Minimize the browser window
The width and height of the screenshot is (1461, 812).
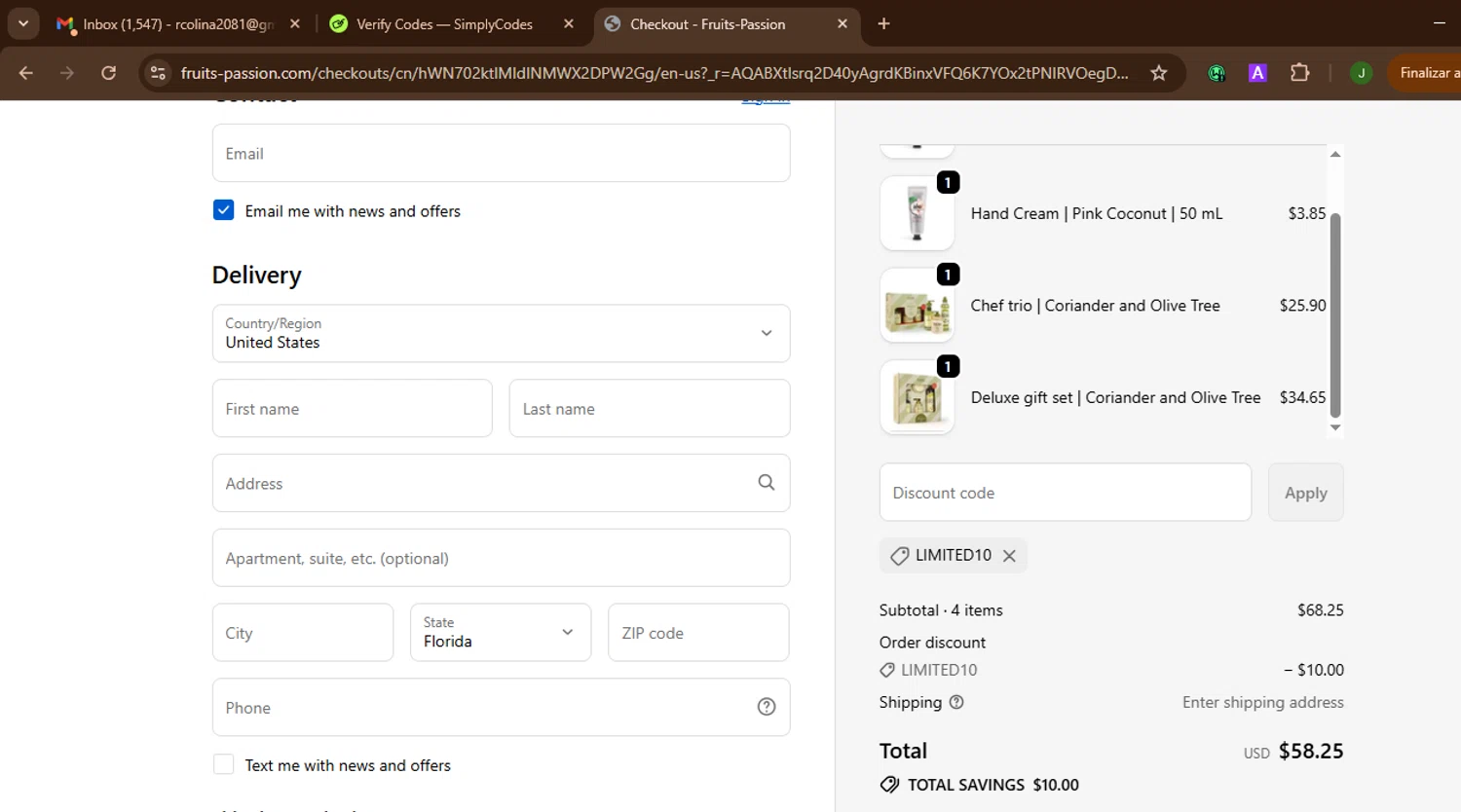[1440, 23]
